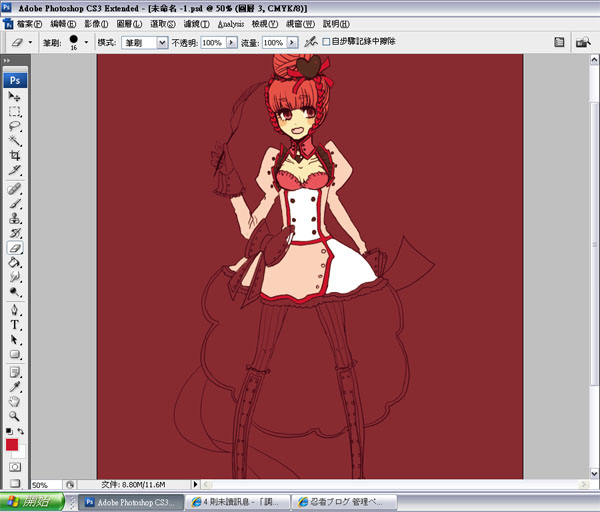
Task: Select the History Brush tool
Action: point(15,233)
